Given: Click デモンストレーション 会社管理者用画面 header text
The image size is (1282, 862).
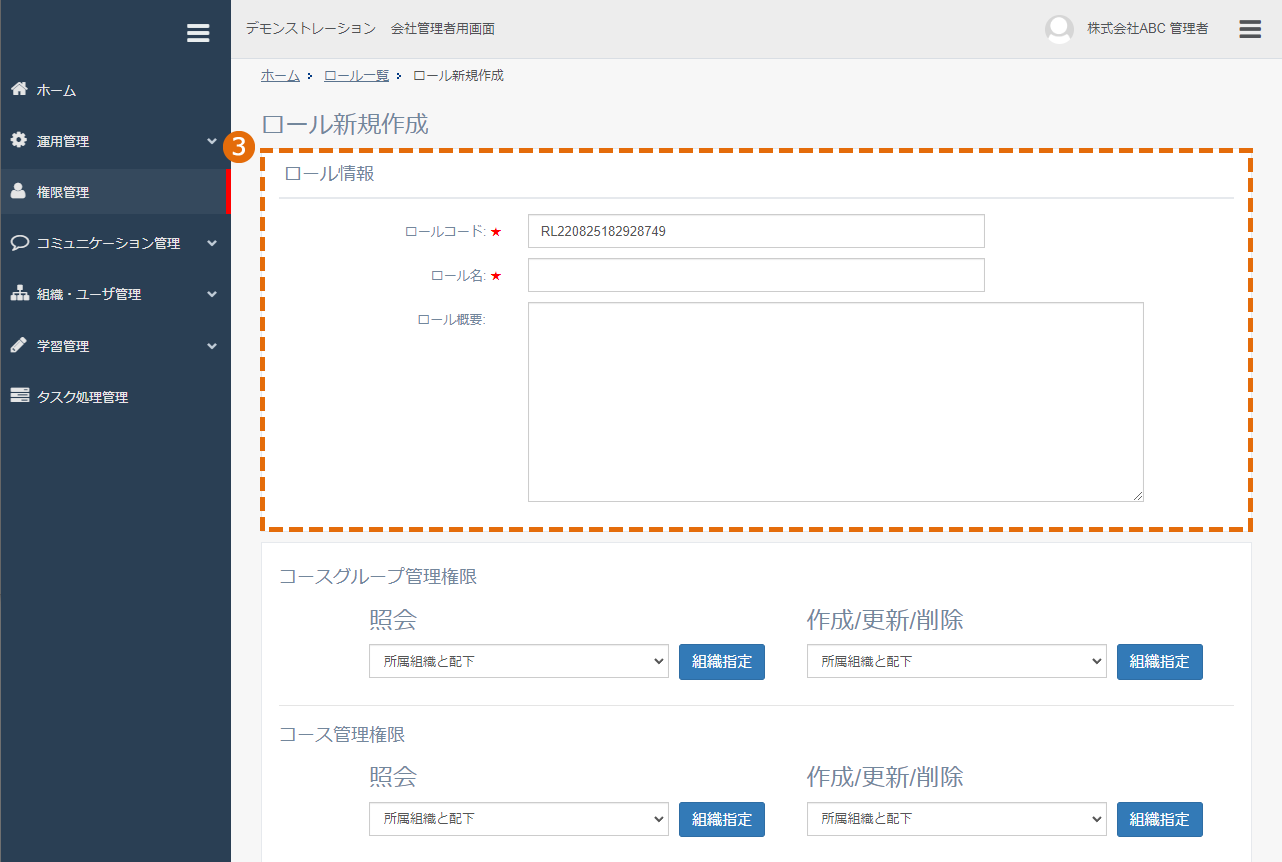Looking at the screenshot, I should tap(370, 29).
